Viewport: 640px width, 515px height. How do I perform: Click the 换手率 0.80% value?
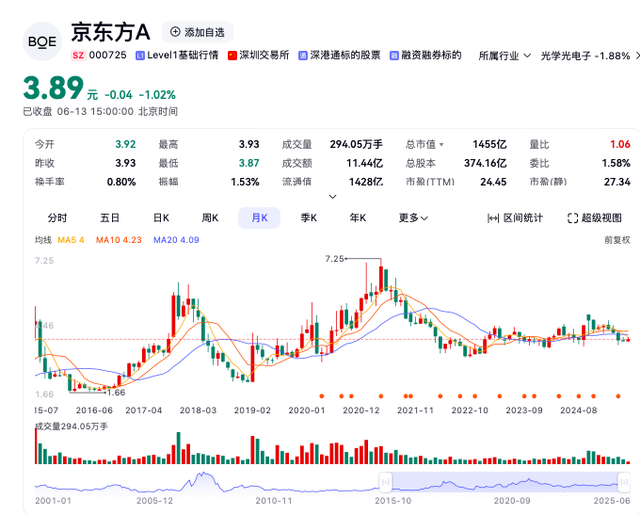121,182
